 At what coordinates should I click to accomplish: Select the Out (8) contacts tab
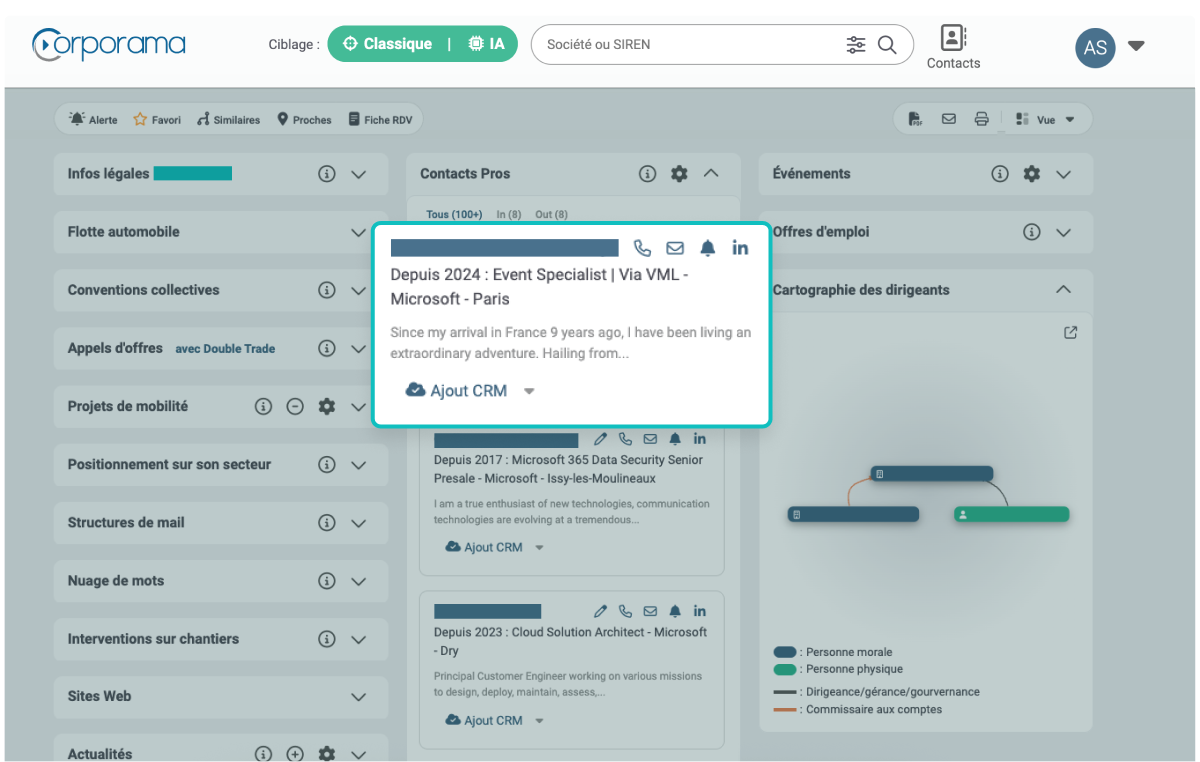552,214
